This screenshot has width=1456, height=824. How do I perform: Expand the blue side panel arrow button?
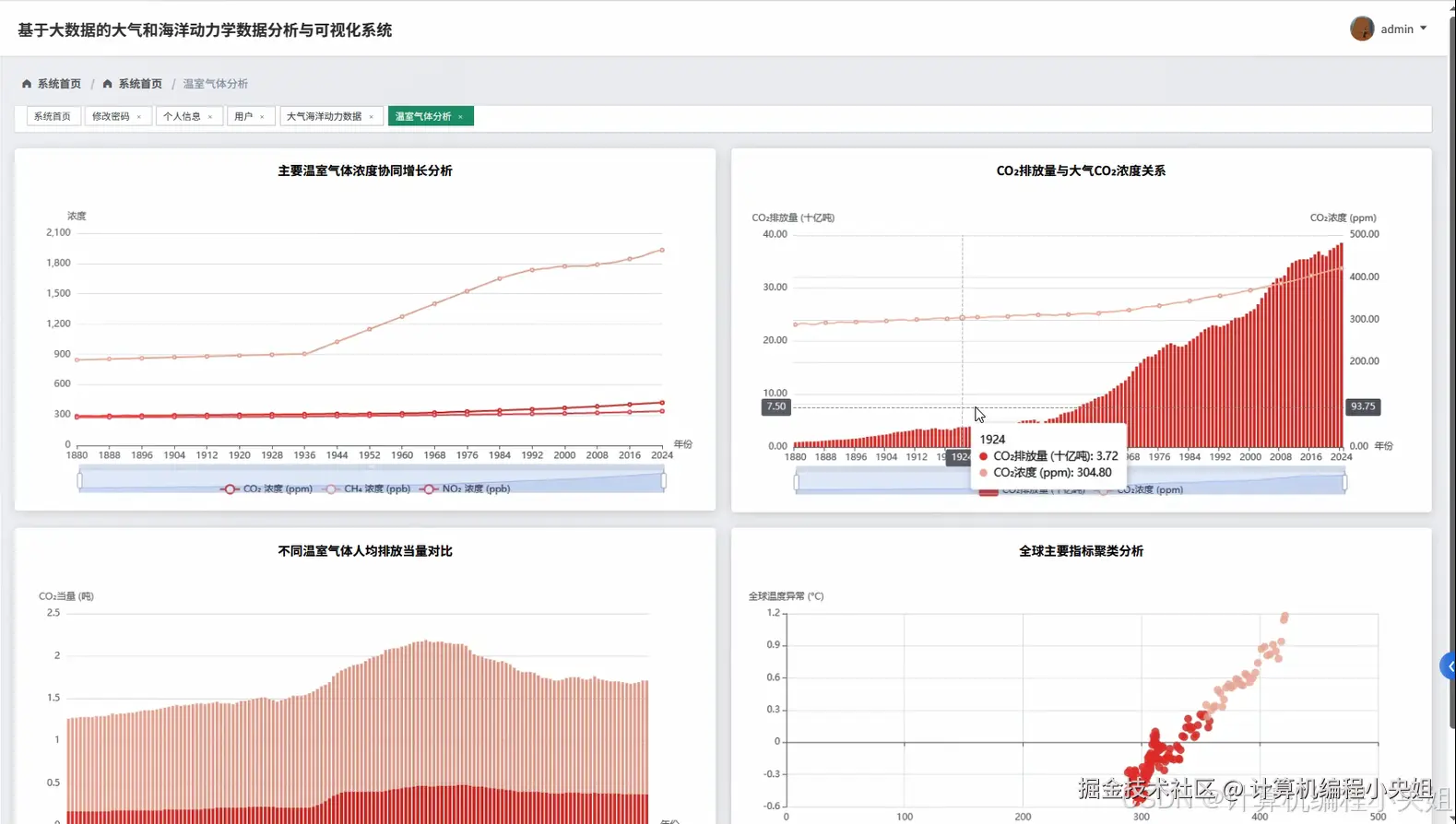[1448, 665]
